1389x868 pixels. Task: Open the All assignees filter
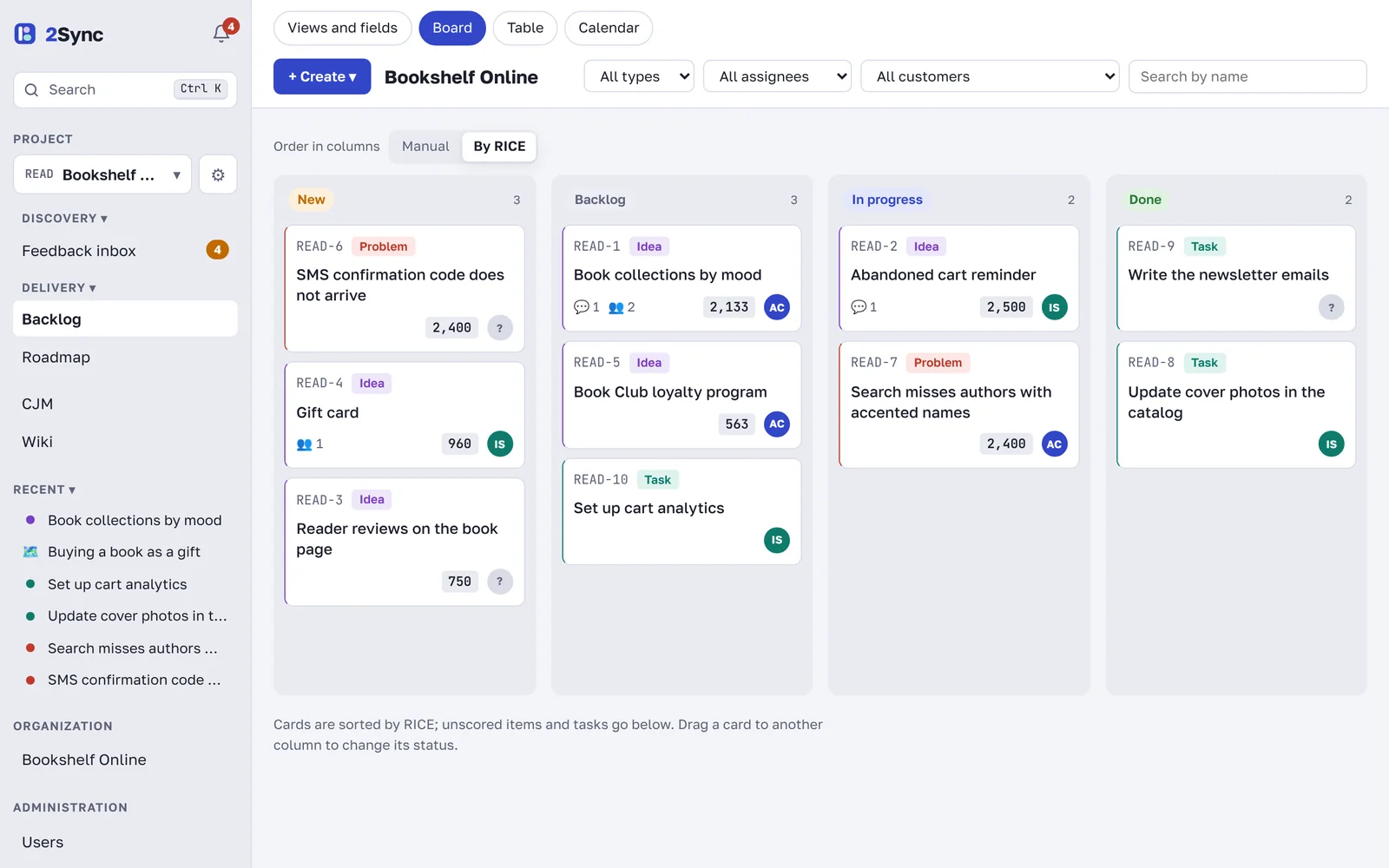(x=777, y=76)
